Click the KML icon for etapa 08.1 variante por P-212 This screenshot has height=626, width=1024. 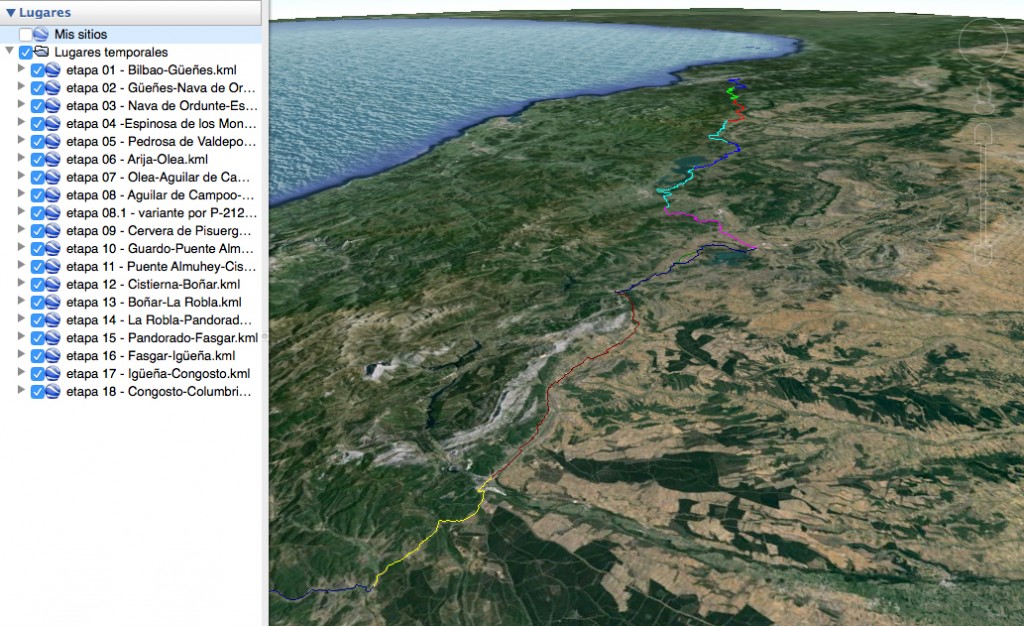(52, 212)
